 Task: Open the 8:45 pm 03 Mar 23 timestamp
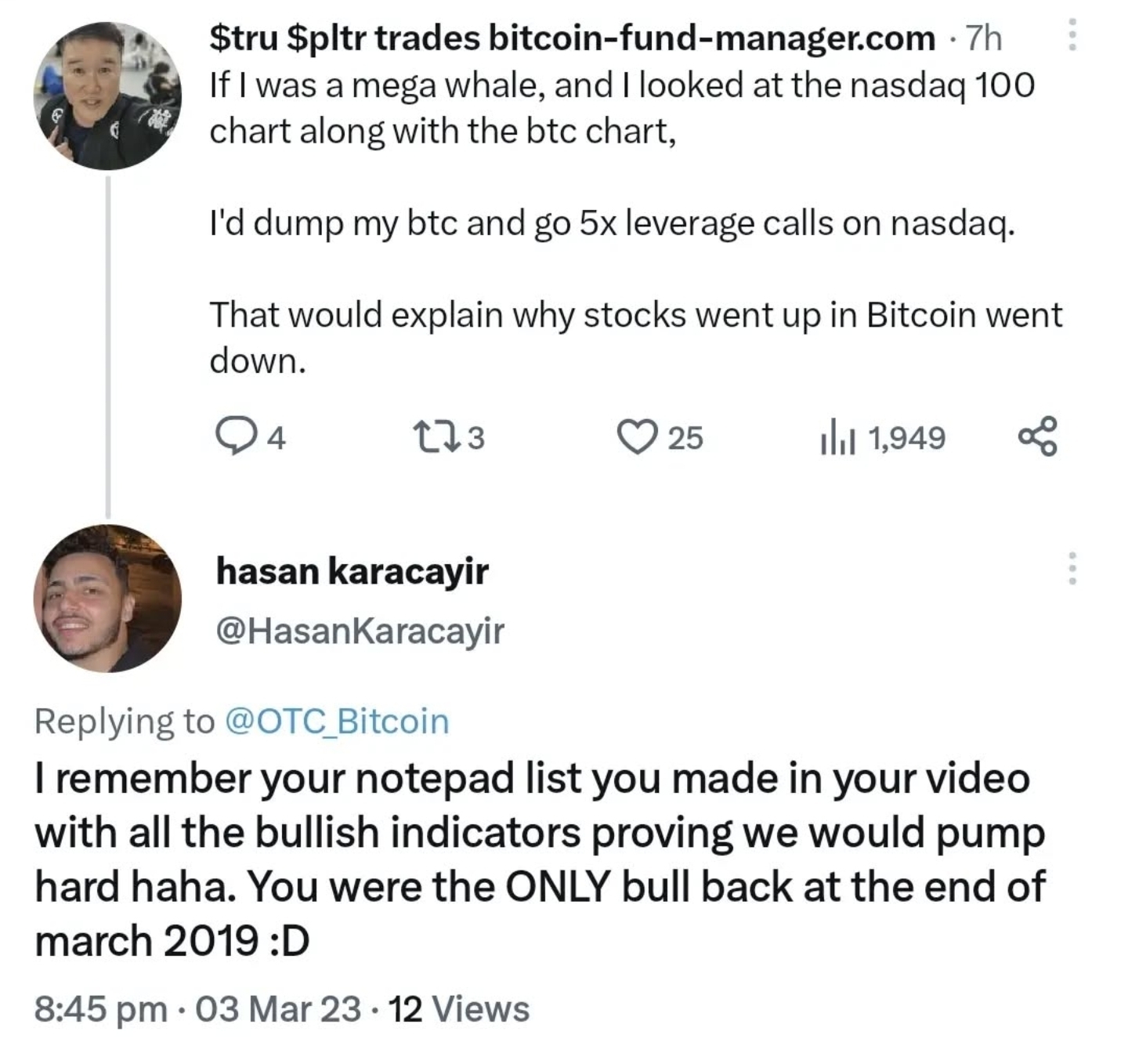point(196,1009)
